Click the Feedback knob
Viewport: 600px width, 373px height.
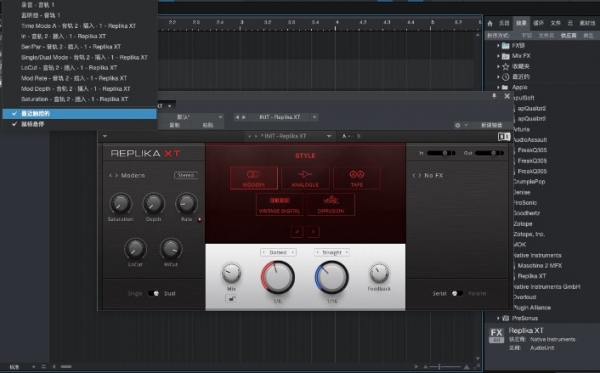click(x=379, y=273)
